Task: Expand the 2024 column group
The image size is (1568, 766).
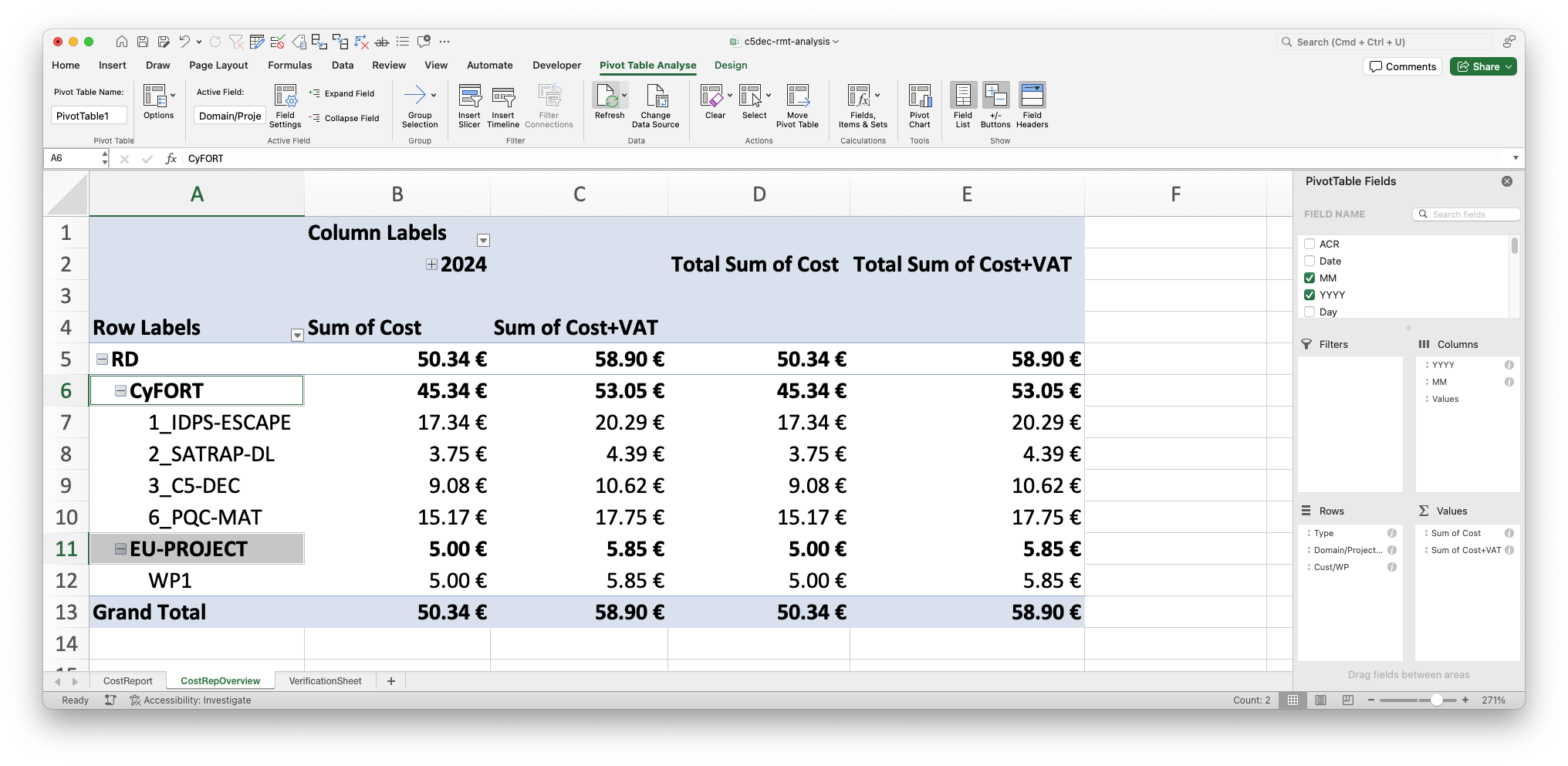Action: coord(431,265)
